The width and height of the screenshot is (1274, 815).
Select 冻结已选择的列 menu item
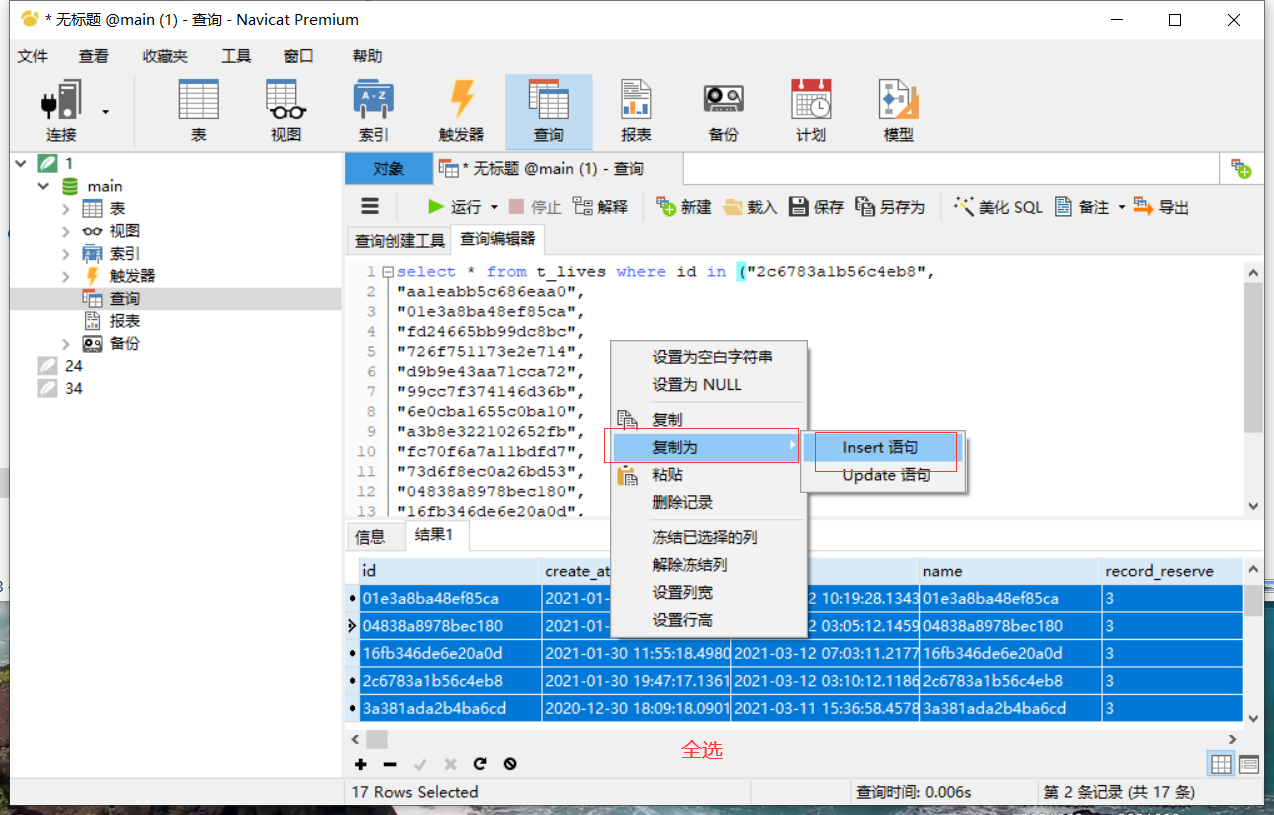(x=709, y=537)
